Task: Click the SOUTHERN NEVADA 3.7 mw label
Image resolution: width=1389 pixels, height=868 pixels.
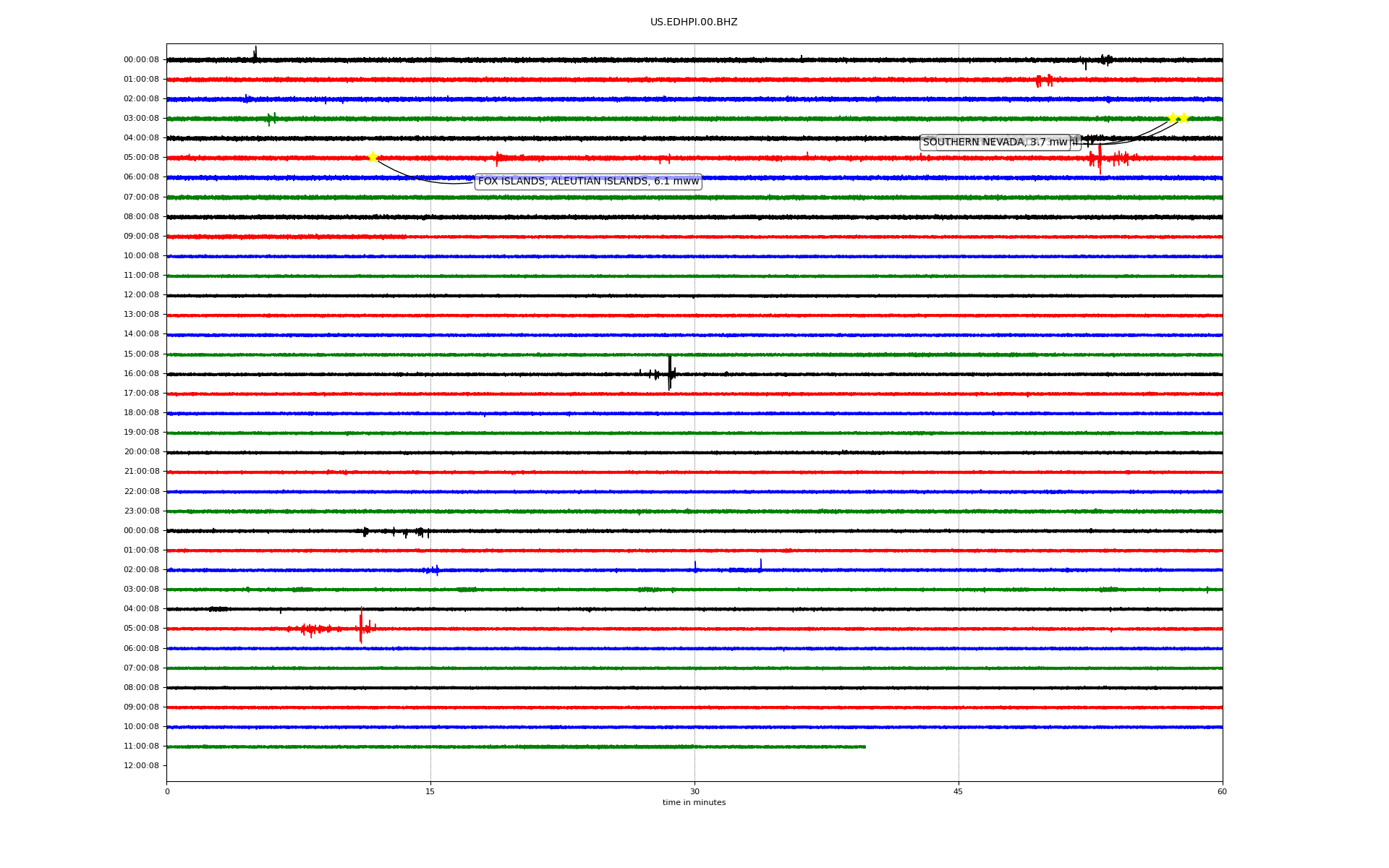Action: tap(995, 142)
